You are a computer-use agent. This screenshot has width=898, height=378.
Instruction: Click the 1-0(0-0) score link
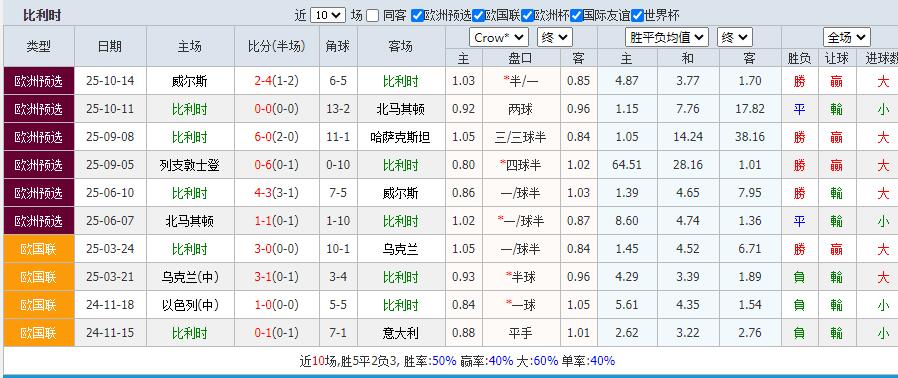click(277, 305)
